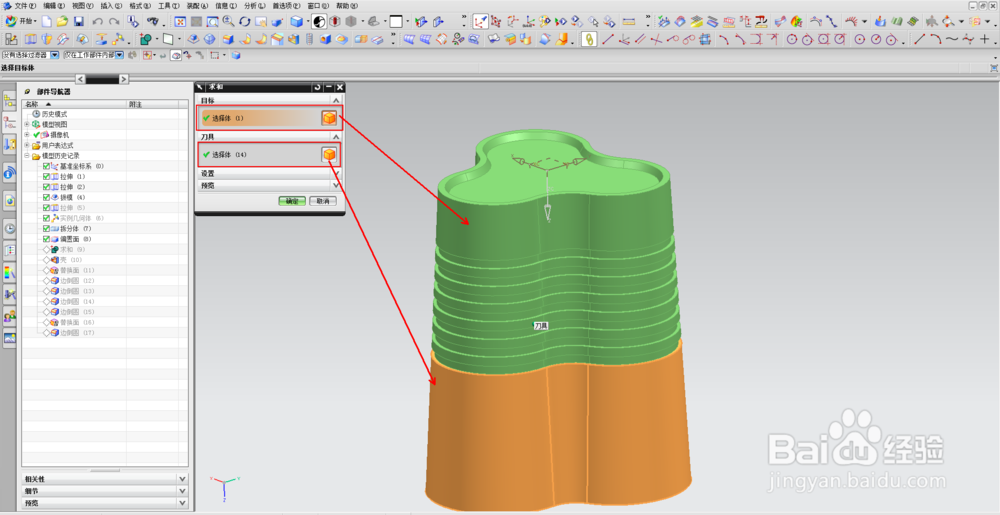Uncheck the 偏置面 (8) feature checkbox
Screen dimensions: 1000x515
tap(47, 239)
